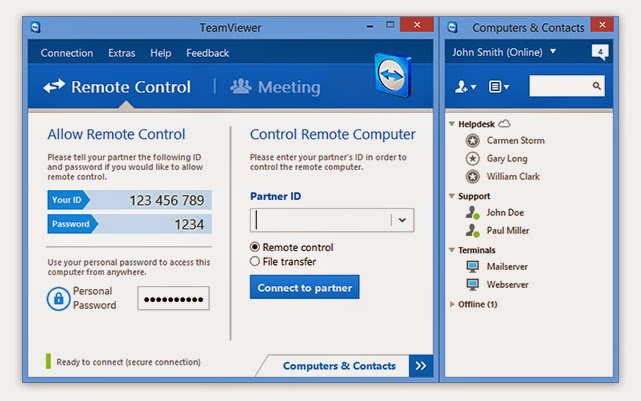641x401 pixels.
Task: Click the large TeamViewer logo in the blue header
Action: pyautogui.click(x=393, y=75)
